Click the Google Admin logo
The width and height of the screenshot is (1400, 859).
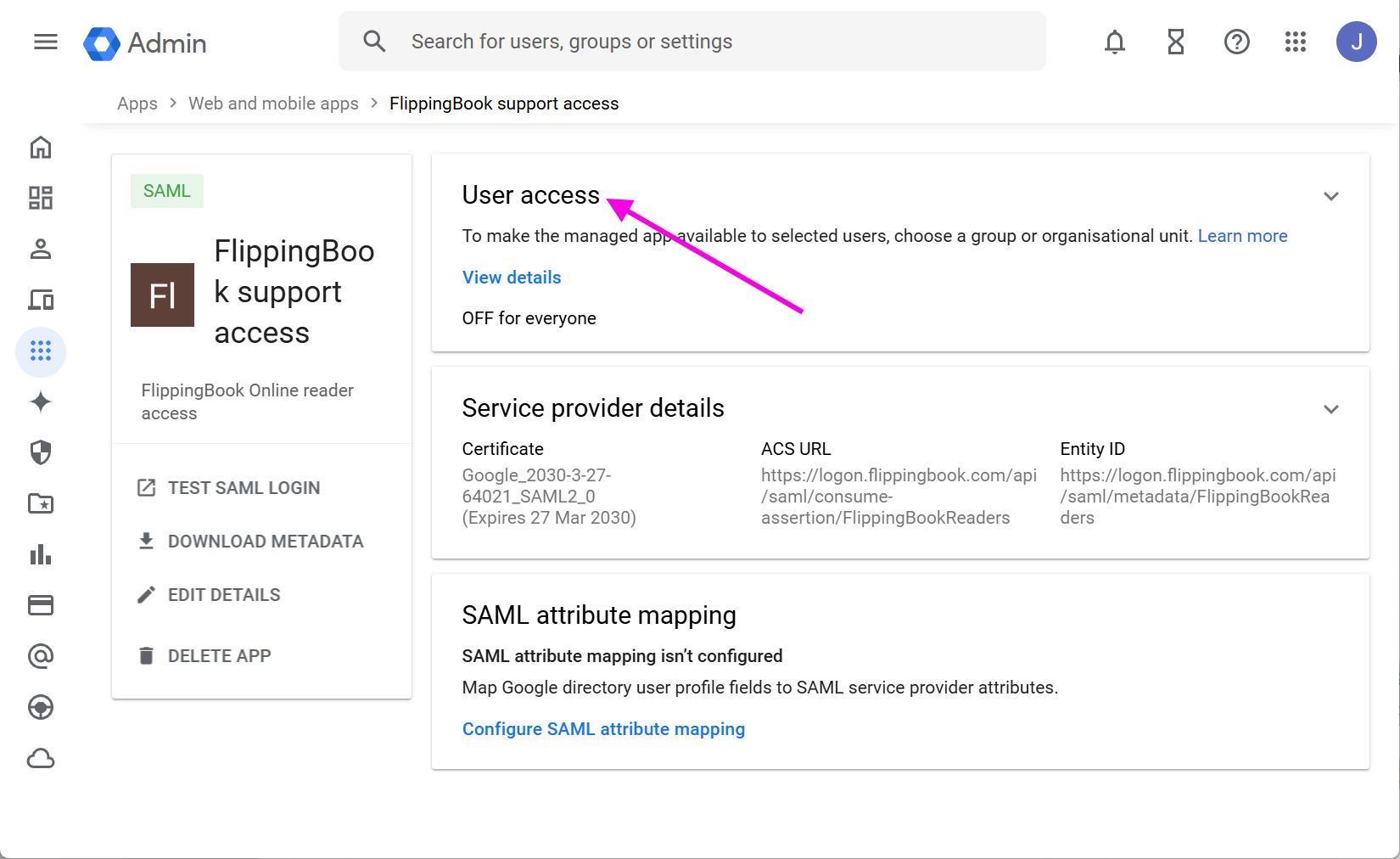(x=145, y=43)
